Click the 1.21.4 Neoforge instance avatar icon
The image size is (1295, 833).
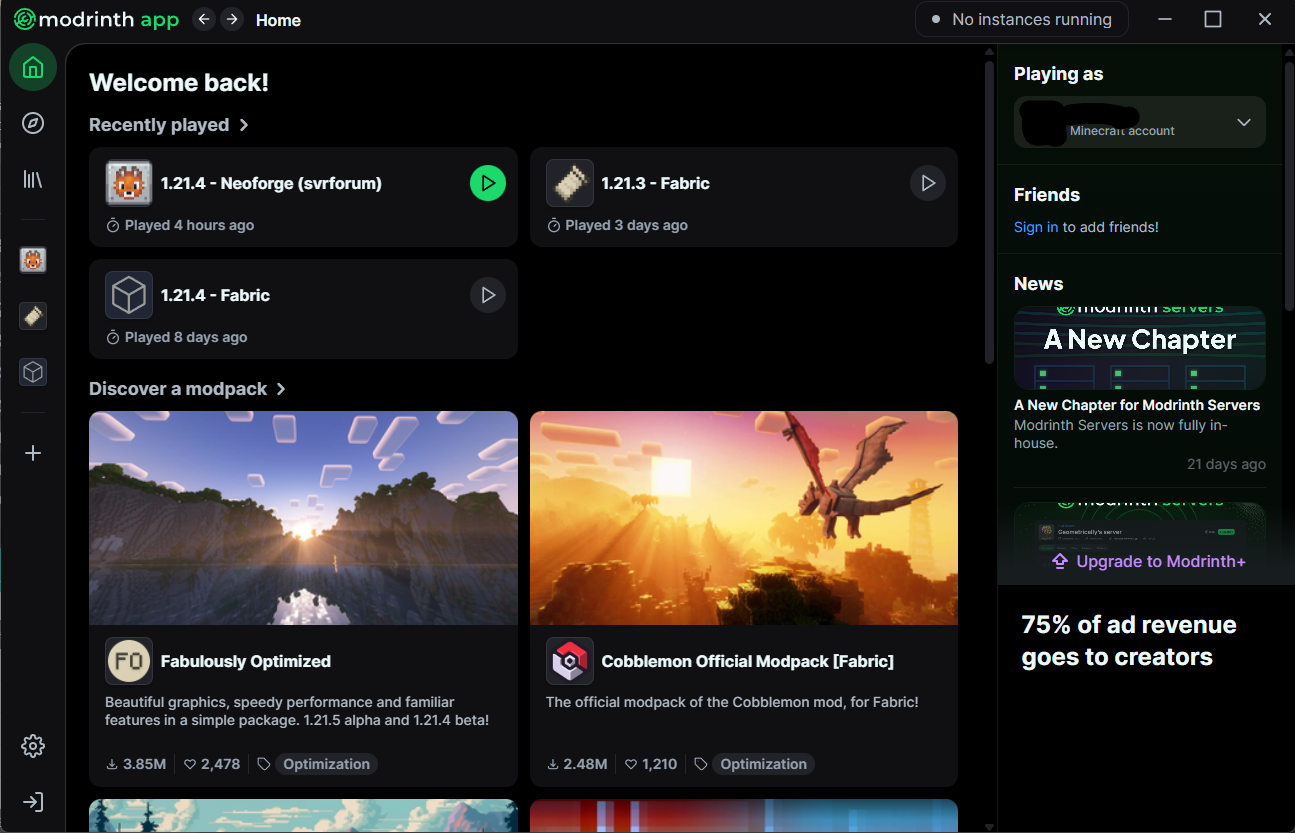(x=129, y=183)
